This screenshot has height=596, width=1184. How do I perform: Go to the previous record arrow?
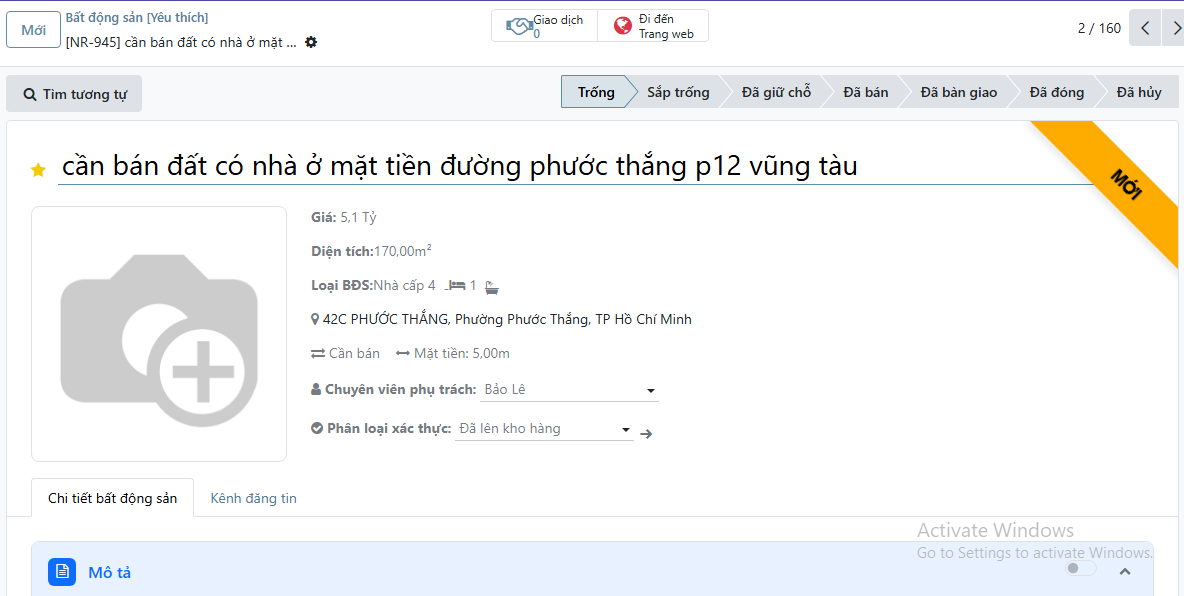coord(1145,29)
